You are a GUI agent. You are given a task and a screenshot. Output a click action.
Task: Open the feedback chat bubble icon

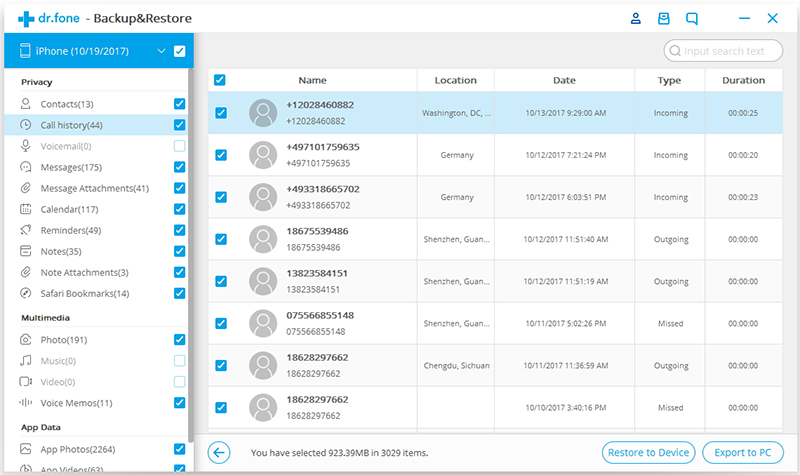(x=692, y=19)
